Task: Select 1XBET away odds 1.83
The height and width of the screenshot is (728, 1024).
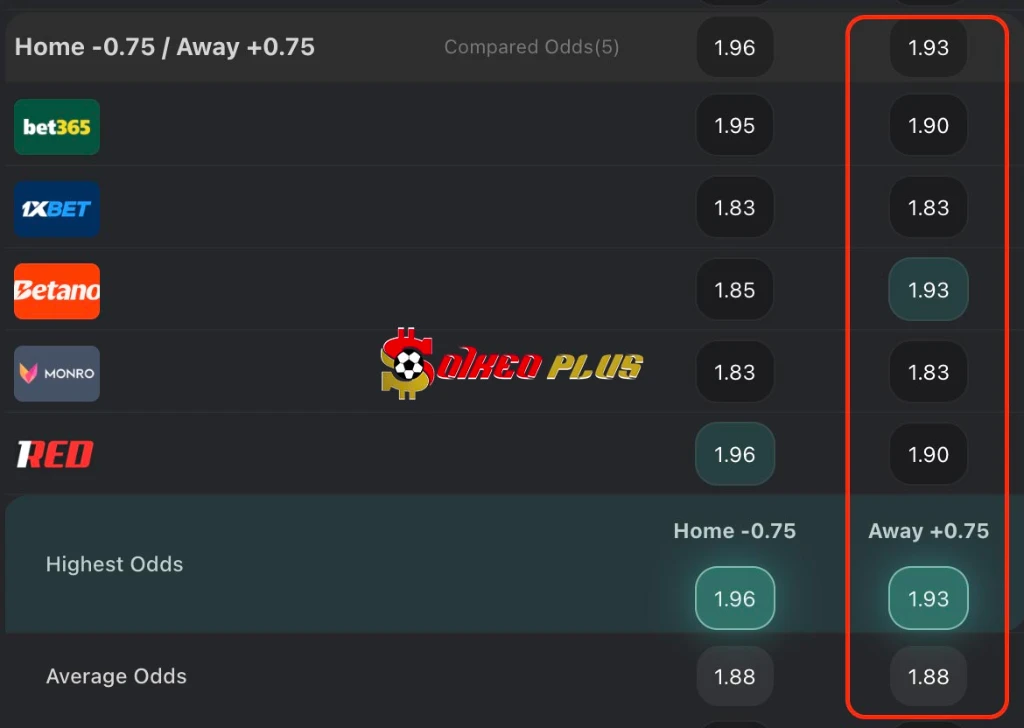Action: click(x=928, y=208)
